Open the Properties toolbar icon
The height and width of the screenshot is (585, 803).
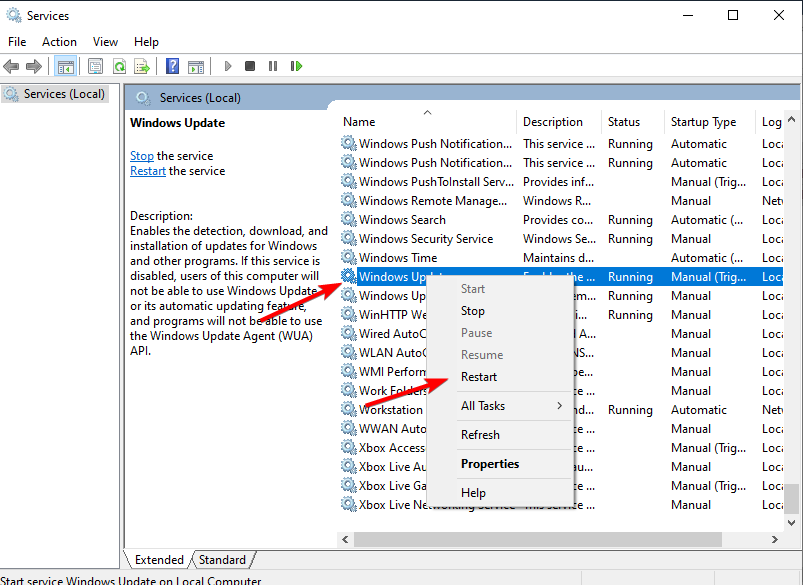pyautogui.click(x=95, y=66)
